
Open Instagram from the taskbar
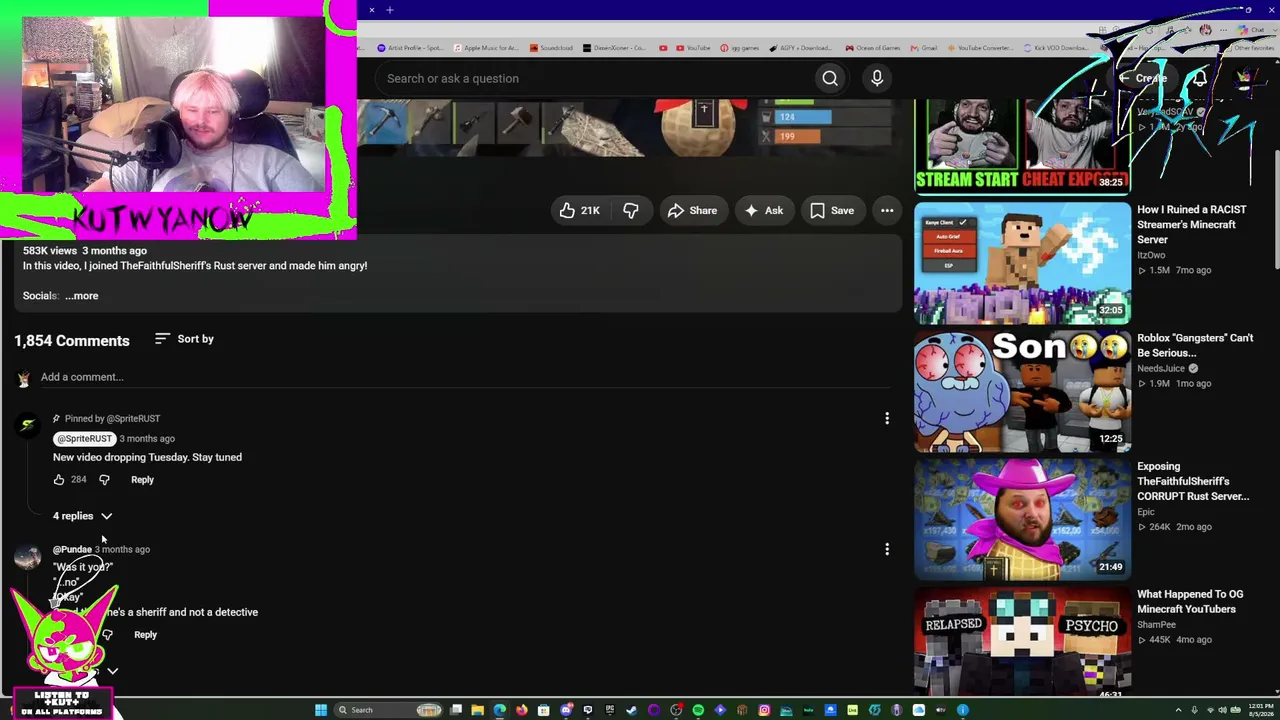[x=764, y=710]
